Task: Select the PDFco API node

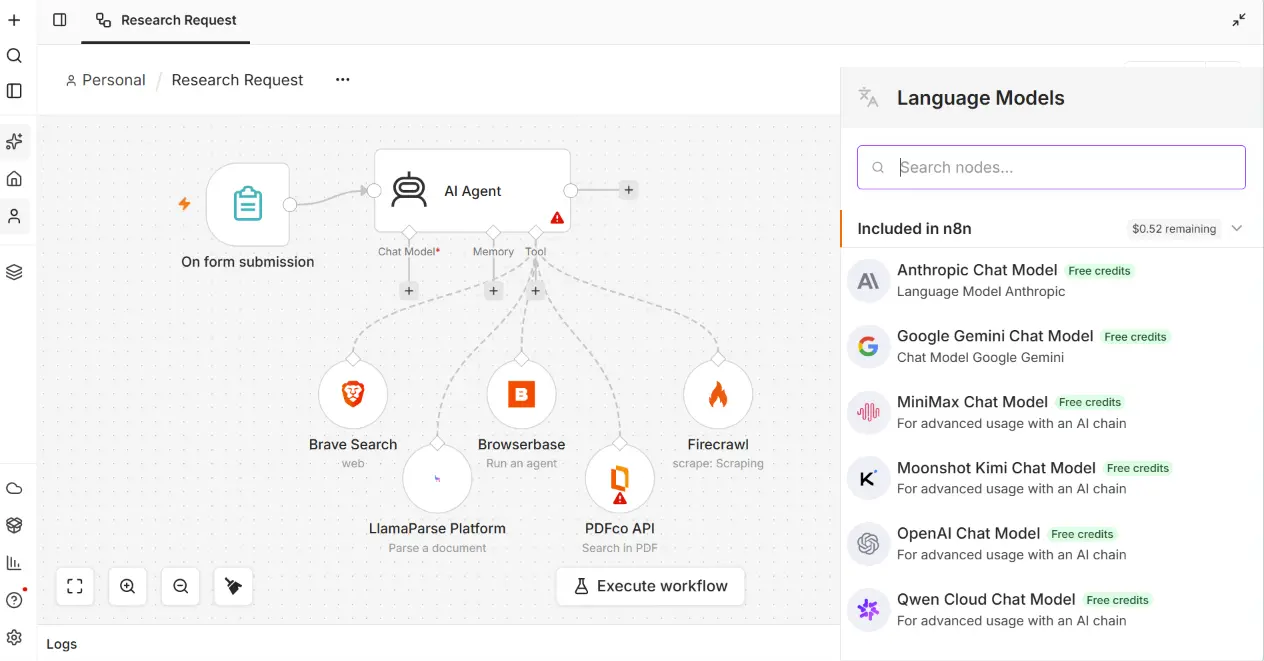Action: click(x=620, y=479)
